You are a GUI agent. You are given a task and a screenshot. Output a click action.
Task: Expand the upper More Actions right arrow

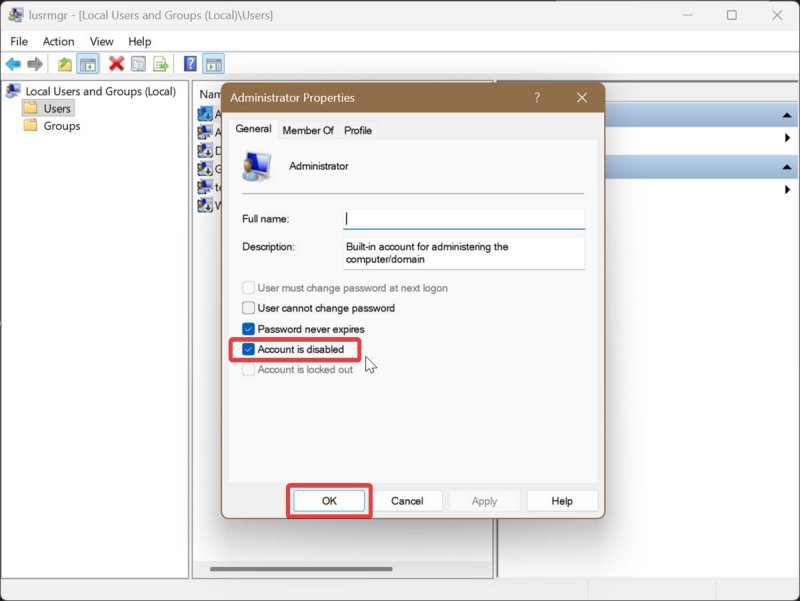[787, 138]
